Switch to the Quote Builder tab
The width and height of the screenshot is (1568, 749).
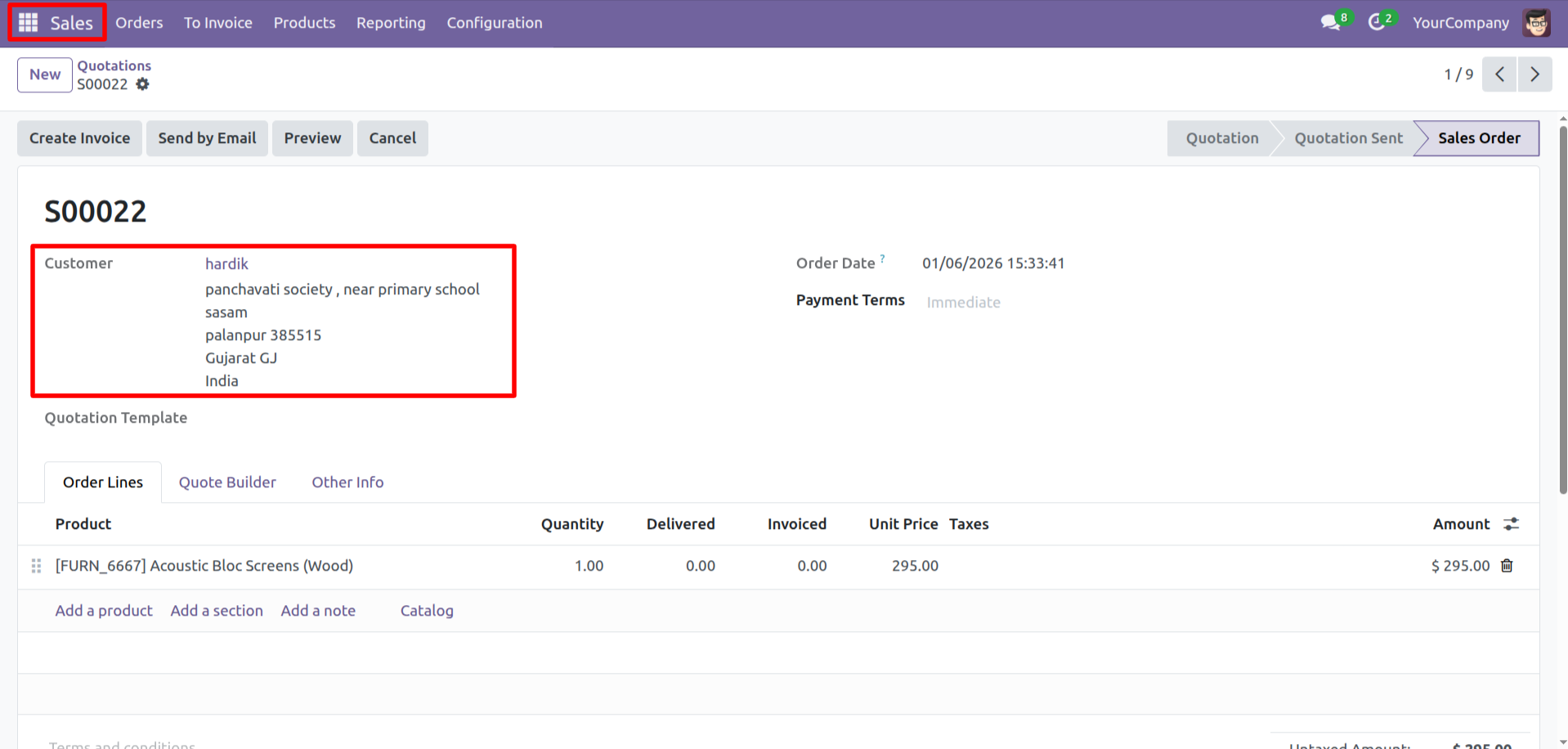click(227, 482)
